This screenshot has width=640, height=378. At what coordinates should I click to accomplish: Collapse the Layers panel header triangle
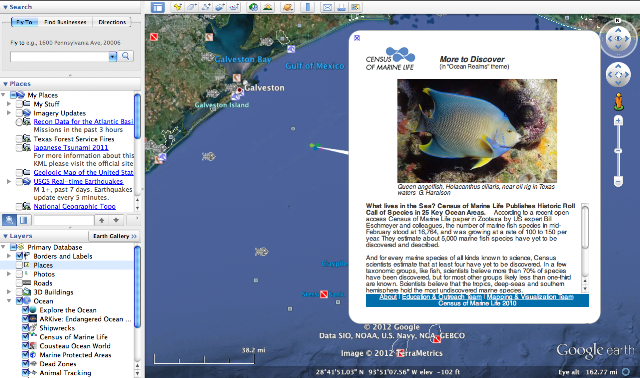coord(5,236)
